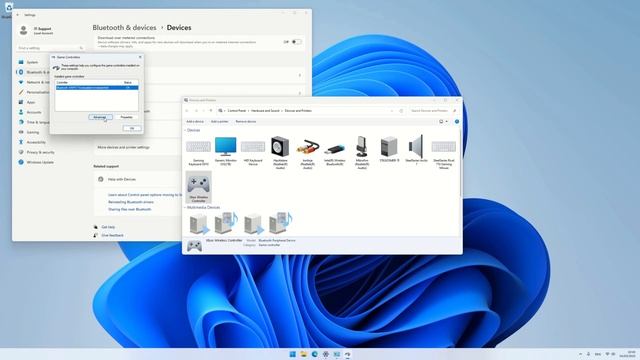640x360 pixels.
Task: Open File Explorer from taskbar
Action: click(x=304, y=354)
